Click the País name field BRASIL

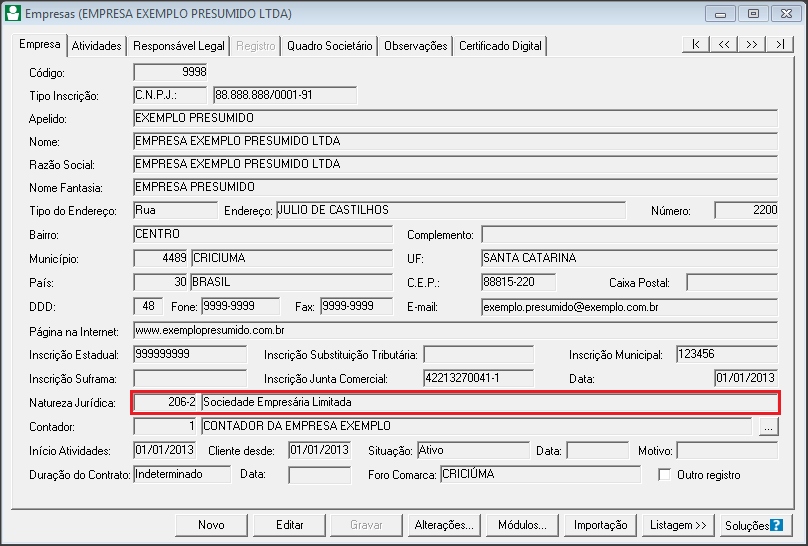pyautogui.click(x=292, y=282)
